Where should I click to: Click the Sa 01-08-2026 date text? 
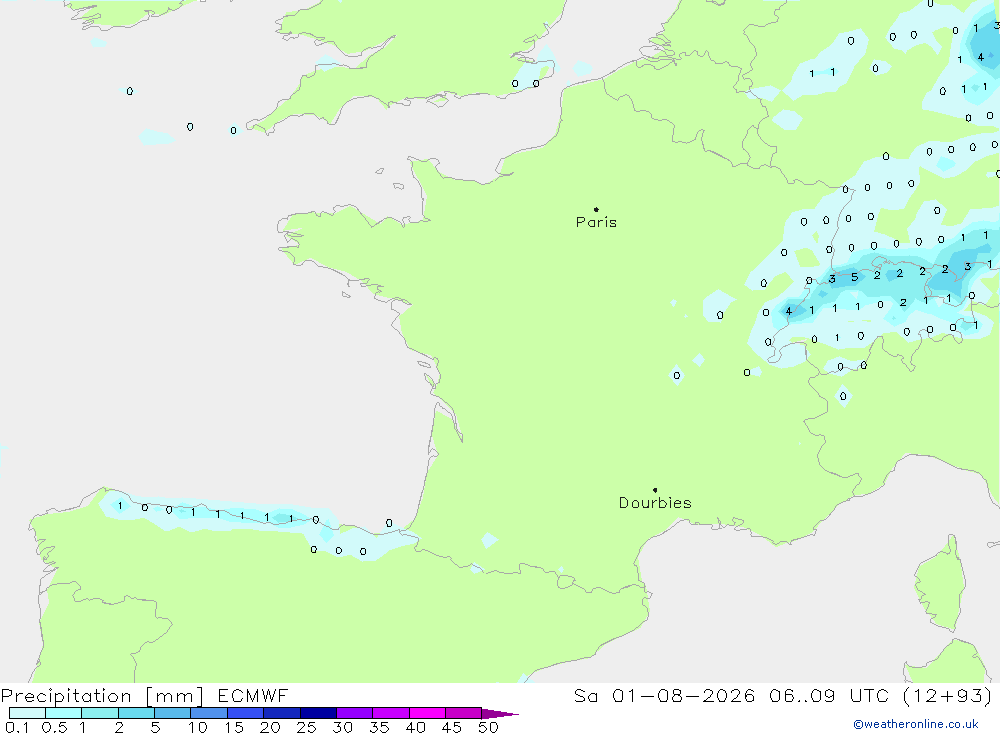click(664, 696)
